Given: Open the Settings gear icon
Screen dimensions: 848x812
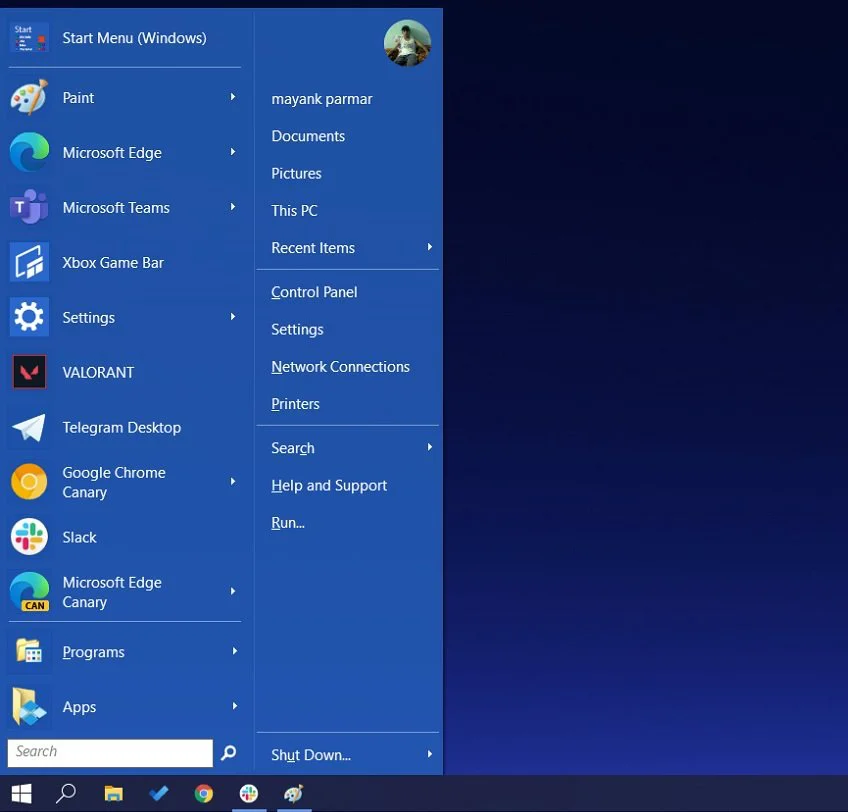Looking at the screenshot, I should point(29,317).
